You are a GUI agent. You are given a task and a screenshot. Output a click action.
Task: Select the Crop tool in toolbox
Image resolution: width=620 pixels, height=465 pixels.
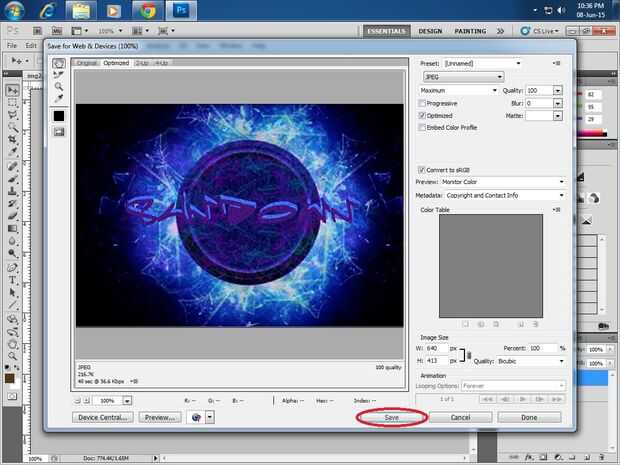pos(13,139)
